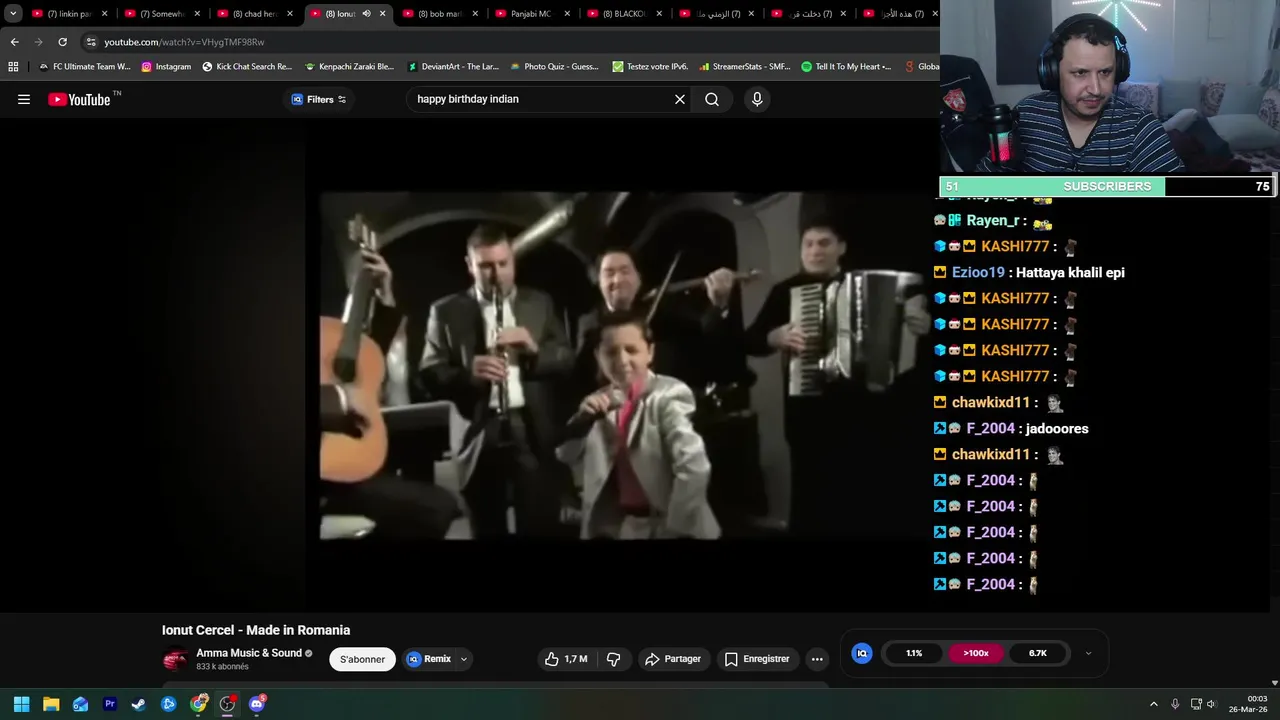Open Steam from the taskbar
1280x720 pixels.
[139, 704]
